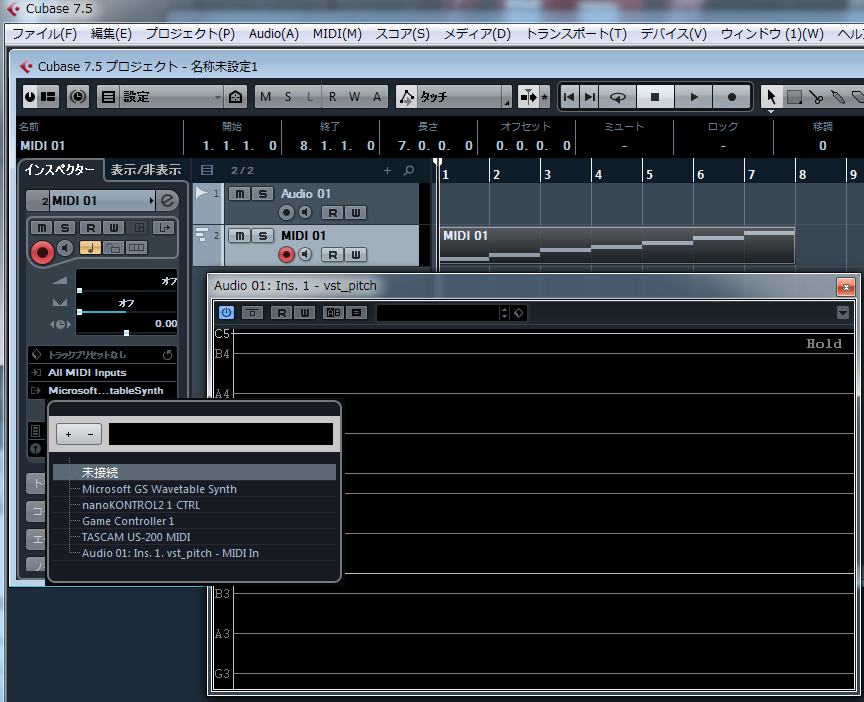Open the ファイル(F) menu

[44, 34]
